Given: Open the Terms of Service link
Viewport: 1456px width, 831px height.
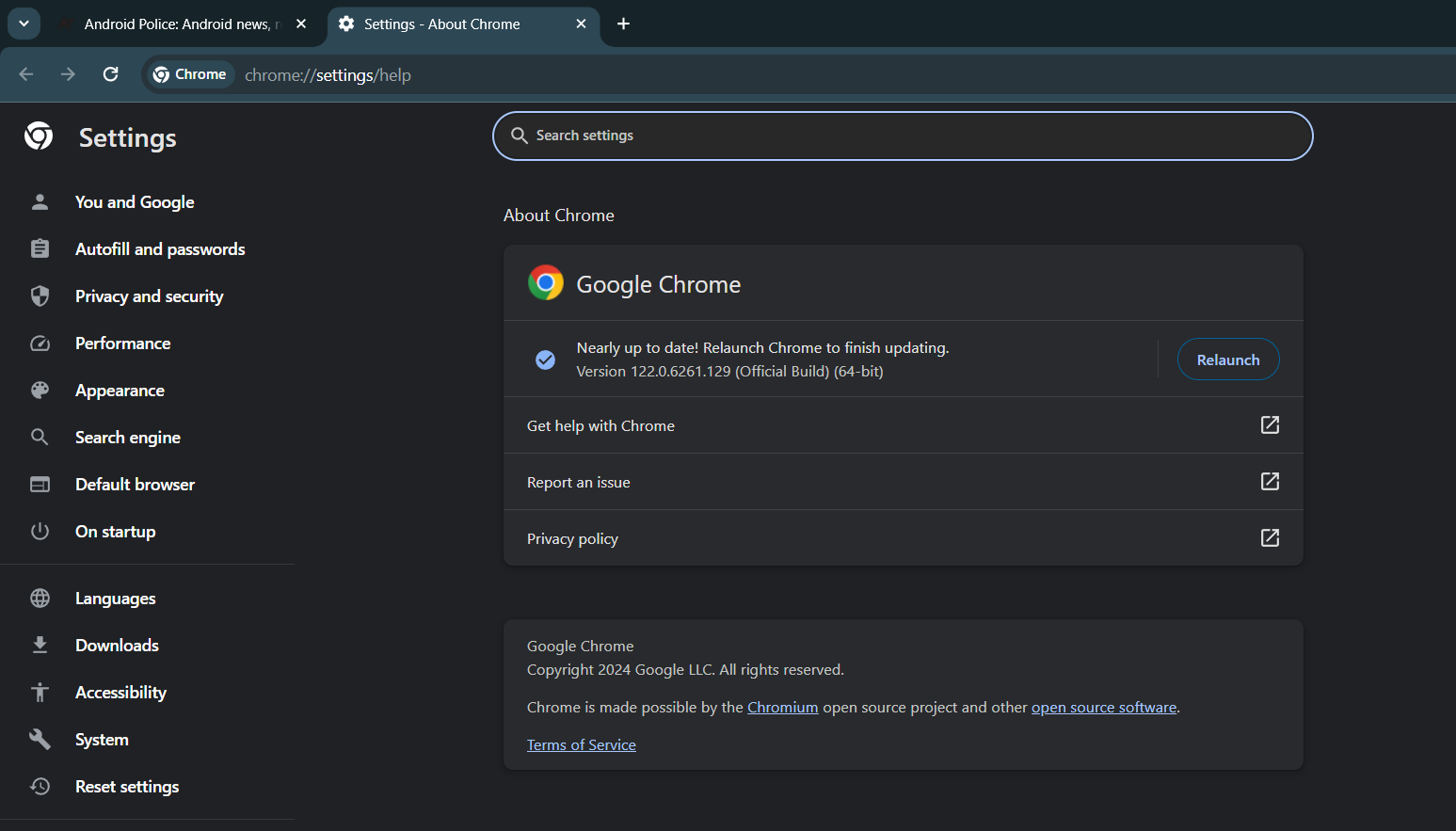Looking at the screenshot, I should click(x=581, y=743).
